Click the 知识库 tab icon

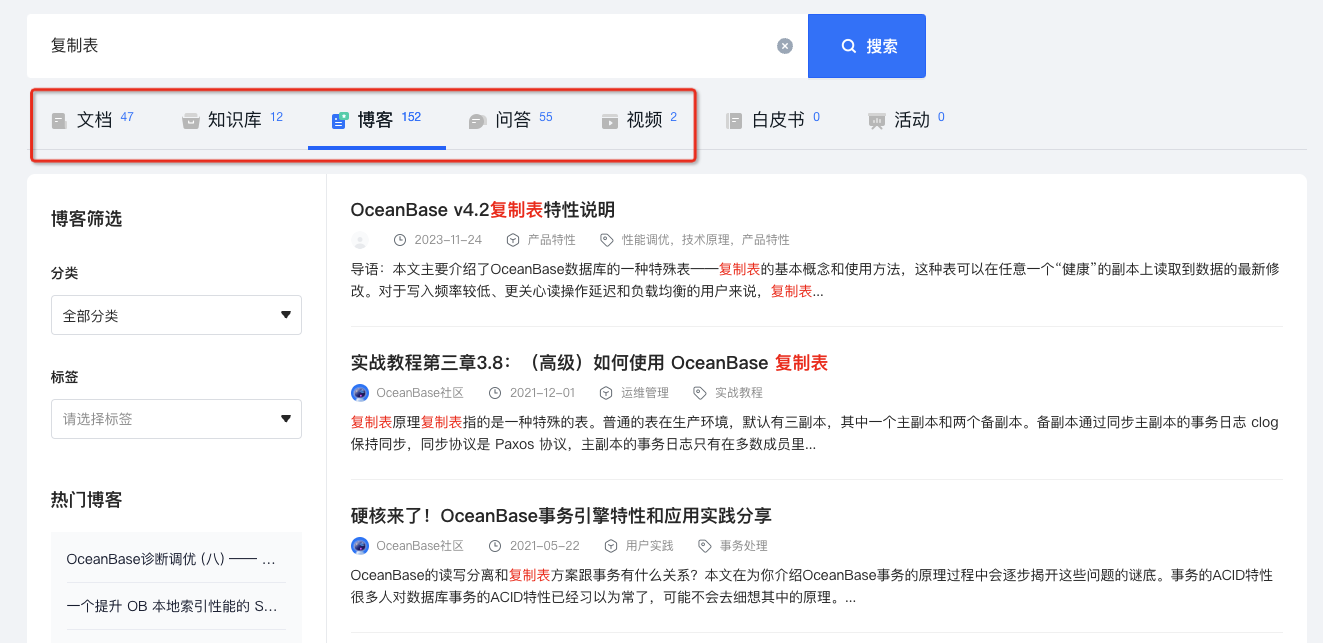click(190, 121)
